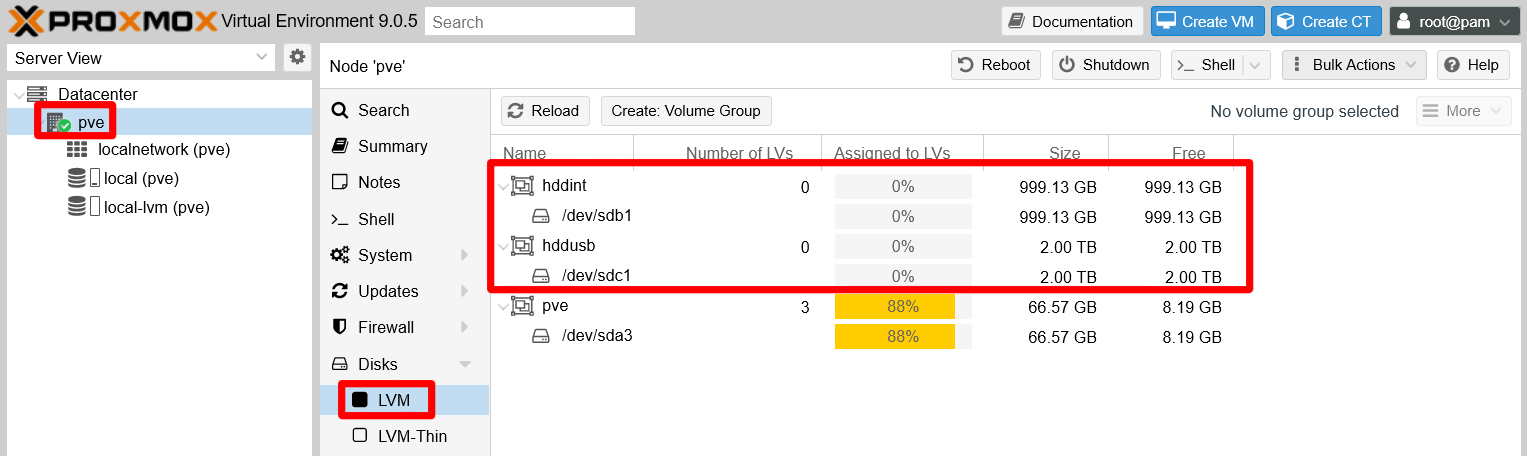Open the LVM-Thin menu entry
1527x456 pixels.
404,436
